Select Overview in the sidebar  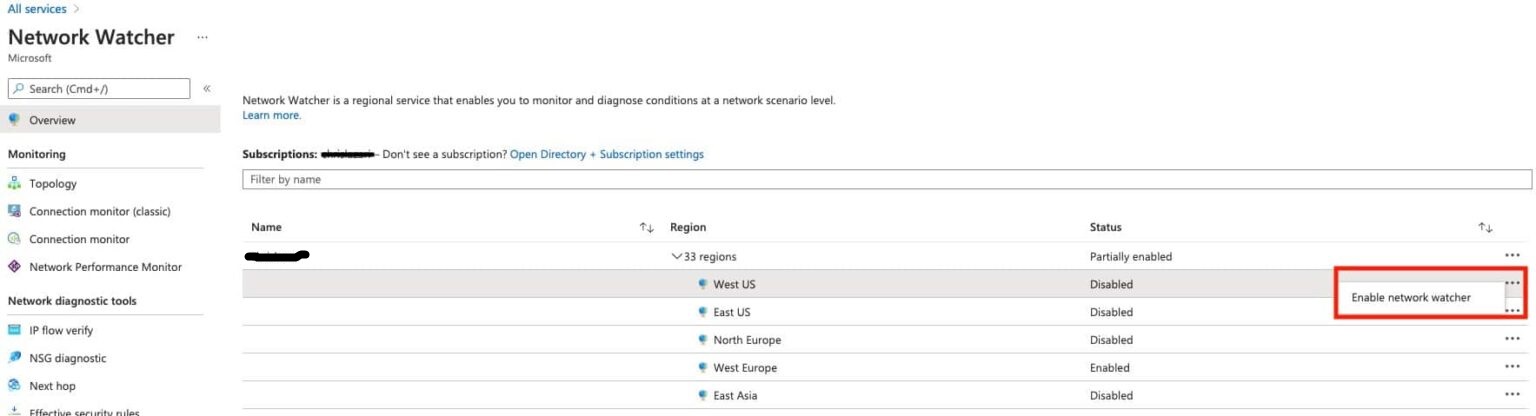pyautogui.click(x=52, y=120)
